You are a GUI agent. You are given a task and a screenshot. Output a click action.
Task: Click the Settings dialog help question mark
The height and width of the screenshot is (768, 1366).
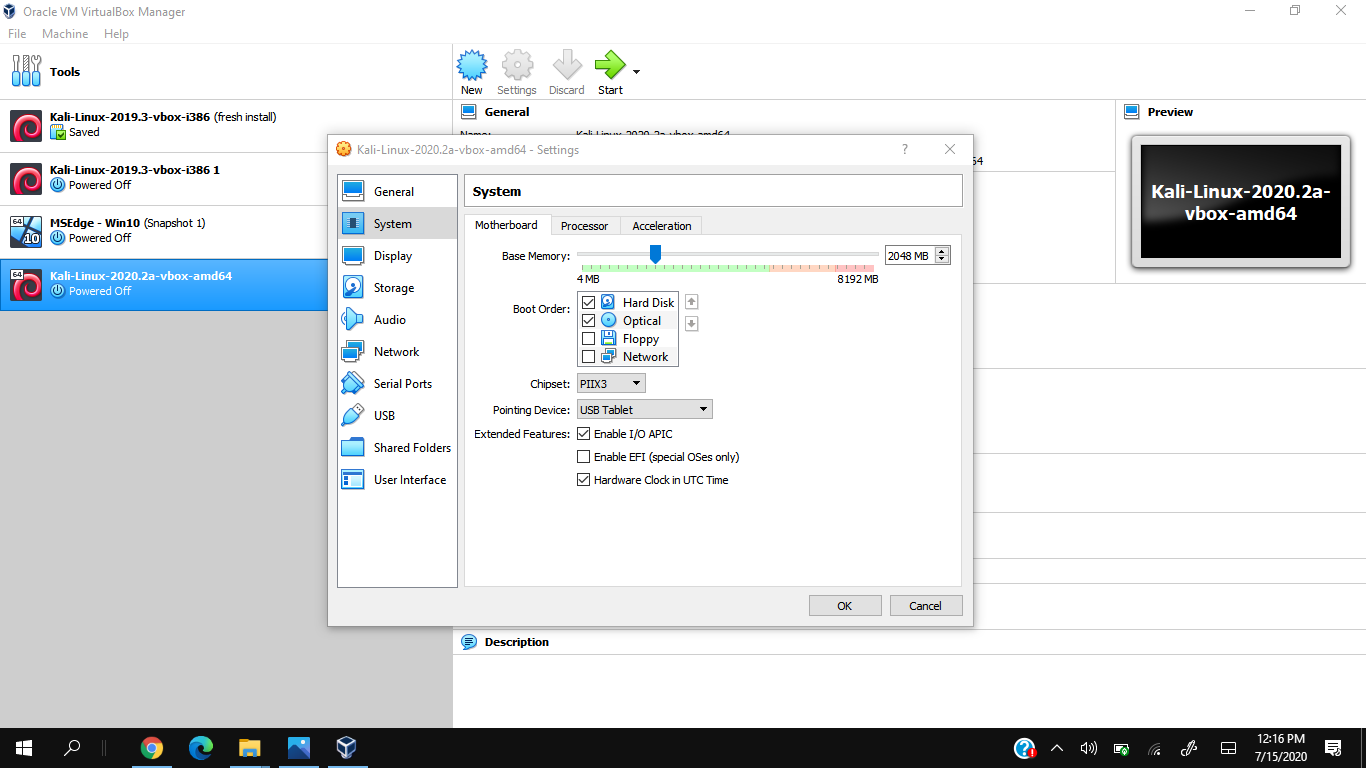tap(905, 149)
